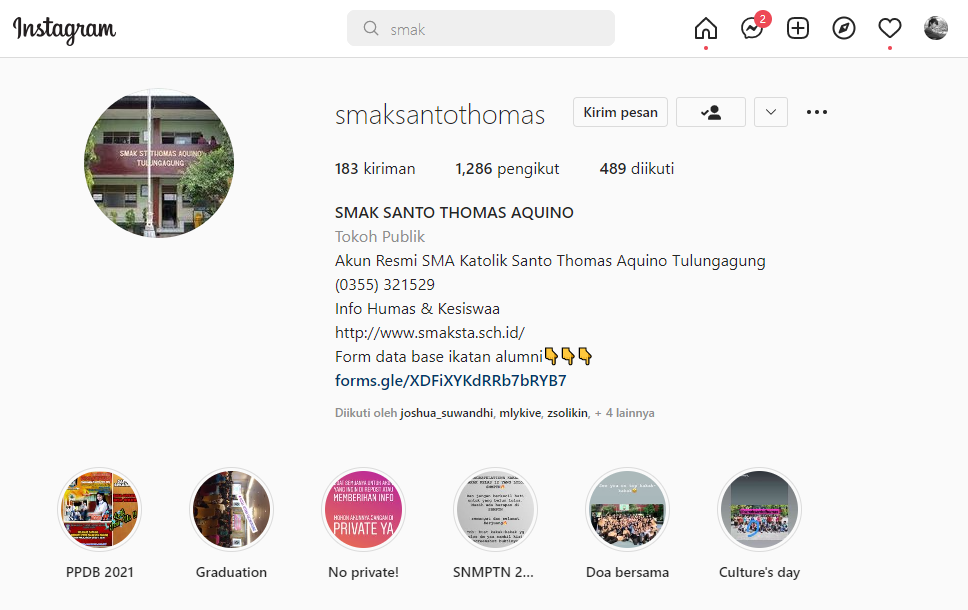Expand suggested accounts chevron dropdown
The width and height of the screenshot is (968, 610).
pyautogui.click(x=770, y=112)
